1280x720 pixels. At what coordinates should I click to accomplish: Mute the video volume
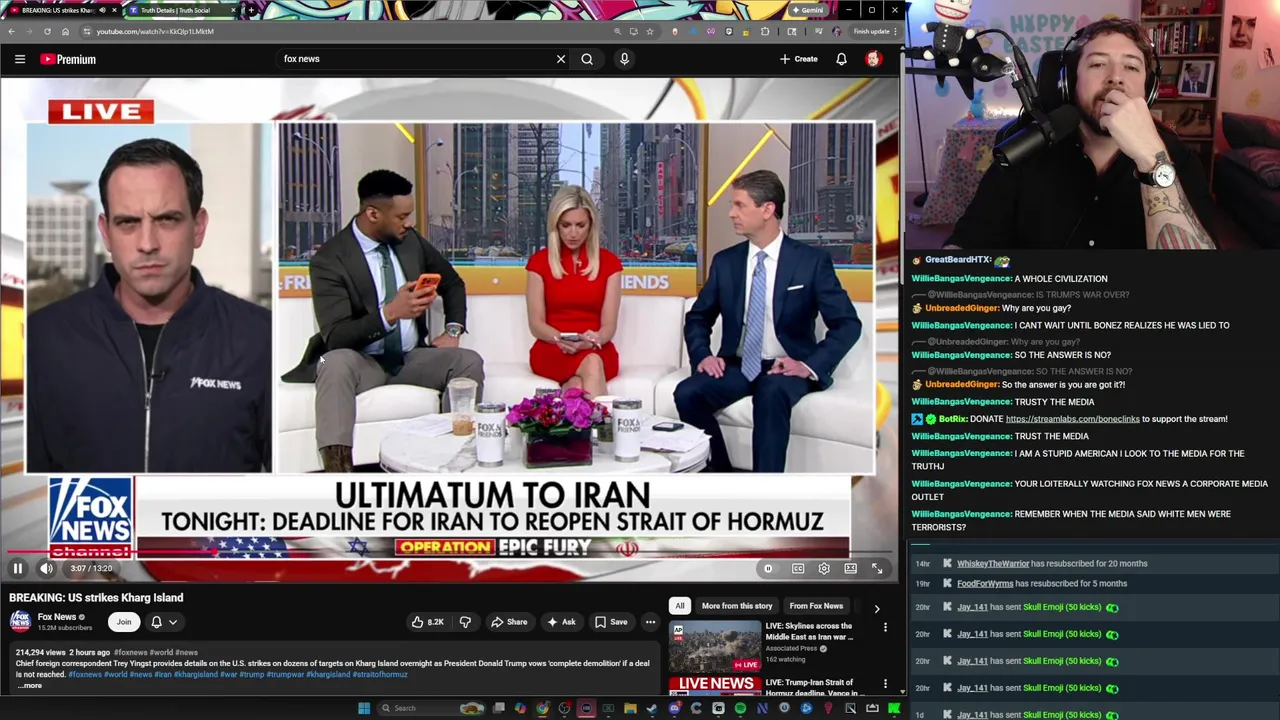pos(46,568)
